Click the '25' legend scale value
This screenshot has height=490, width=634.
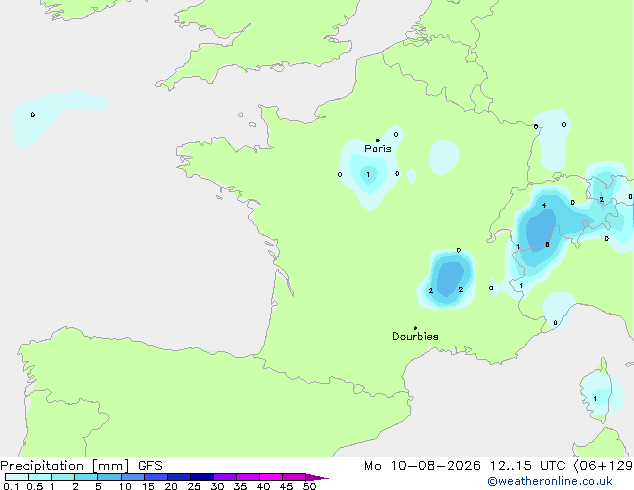click(x=194, y=486)
